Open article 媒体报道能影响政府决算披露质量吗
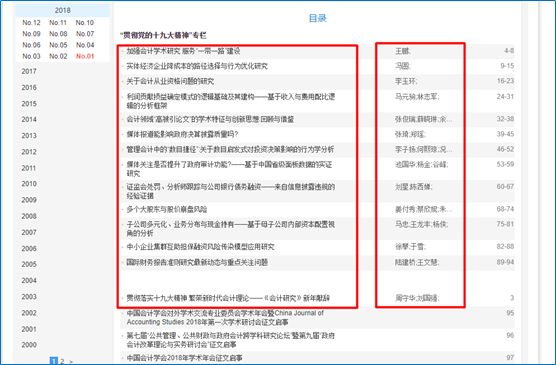The width and height of the screenshot is (556, 365). click(182, 134)
